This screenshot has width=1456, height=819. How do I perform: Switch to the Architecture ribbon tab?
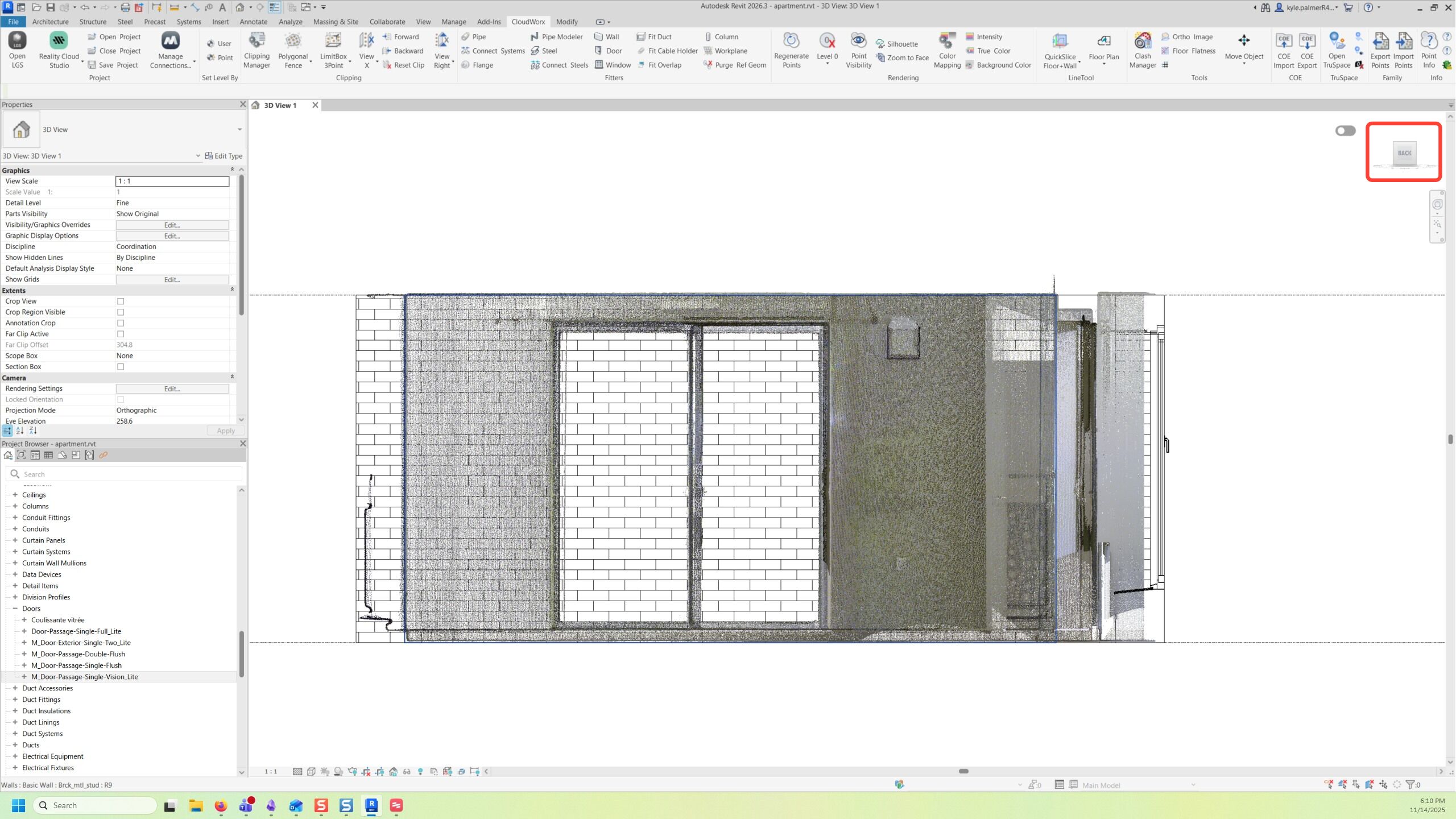pos(50,22)
